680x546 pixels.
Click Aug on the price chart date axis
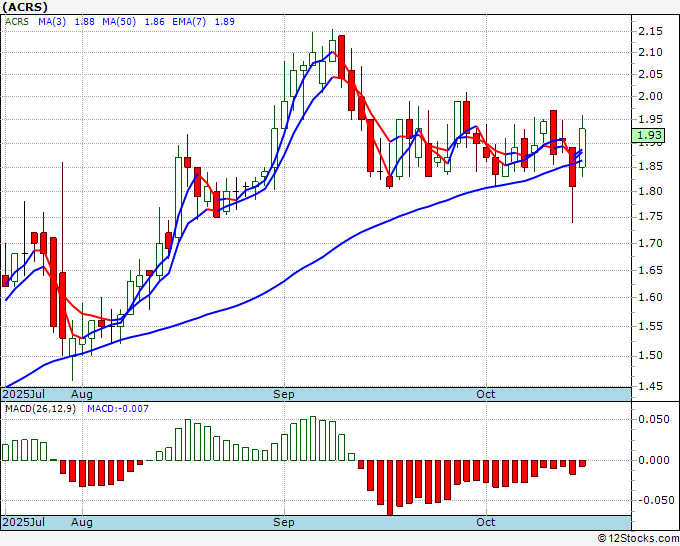point(82,394)
